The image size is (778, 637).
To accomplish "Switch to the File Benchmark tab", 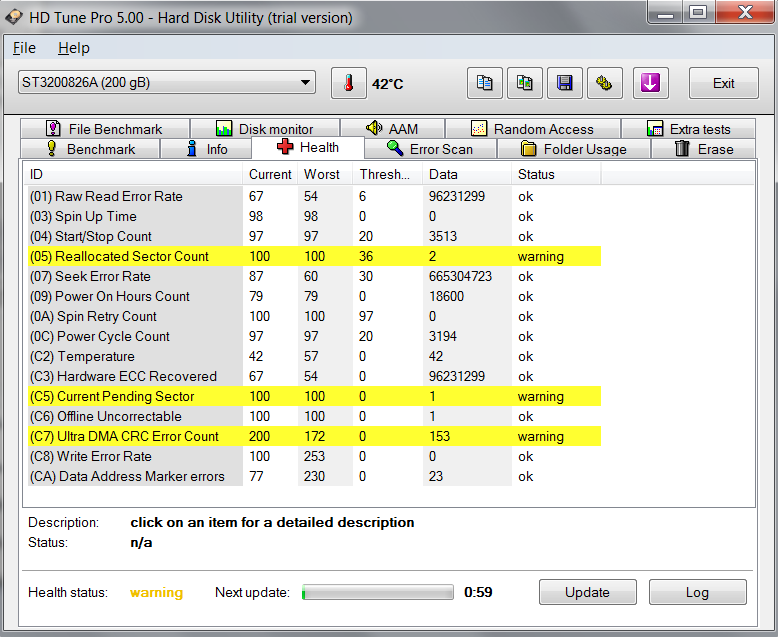I will [105, 129].
